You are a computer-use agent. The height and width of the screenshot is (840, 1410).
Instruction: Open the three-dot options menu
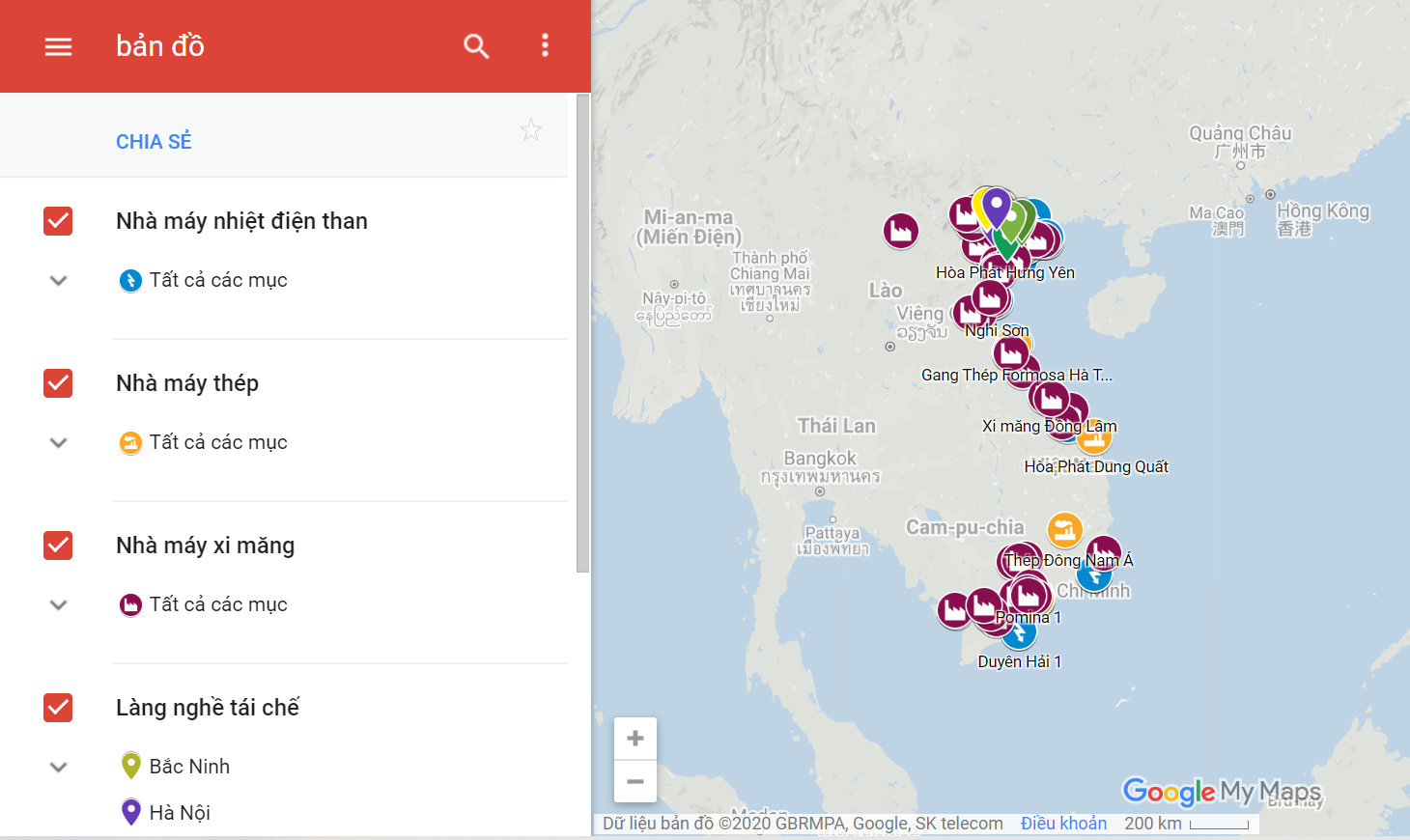(x=546, y=45)
